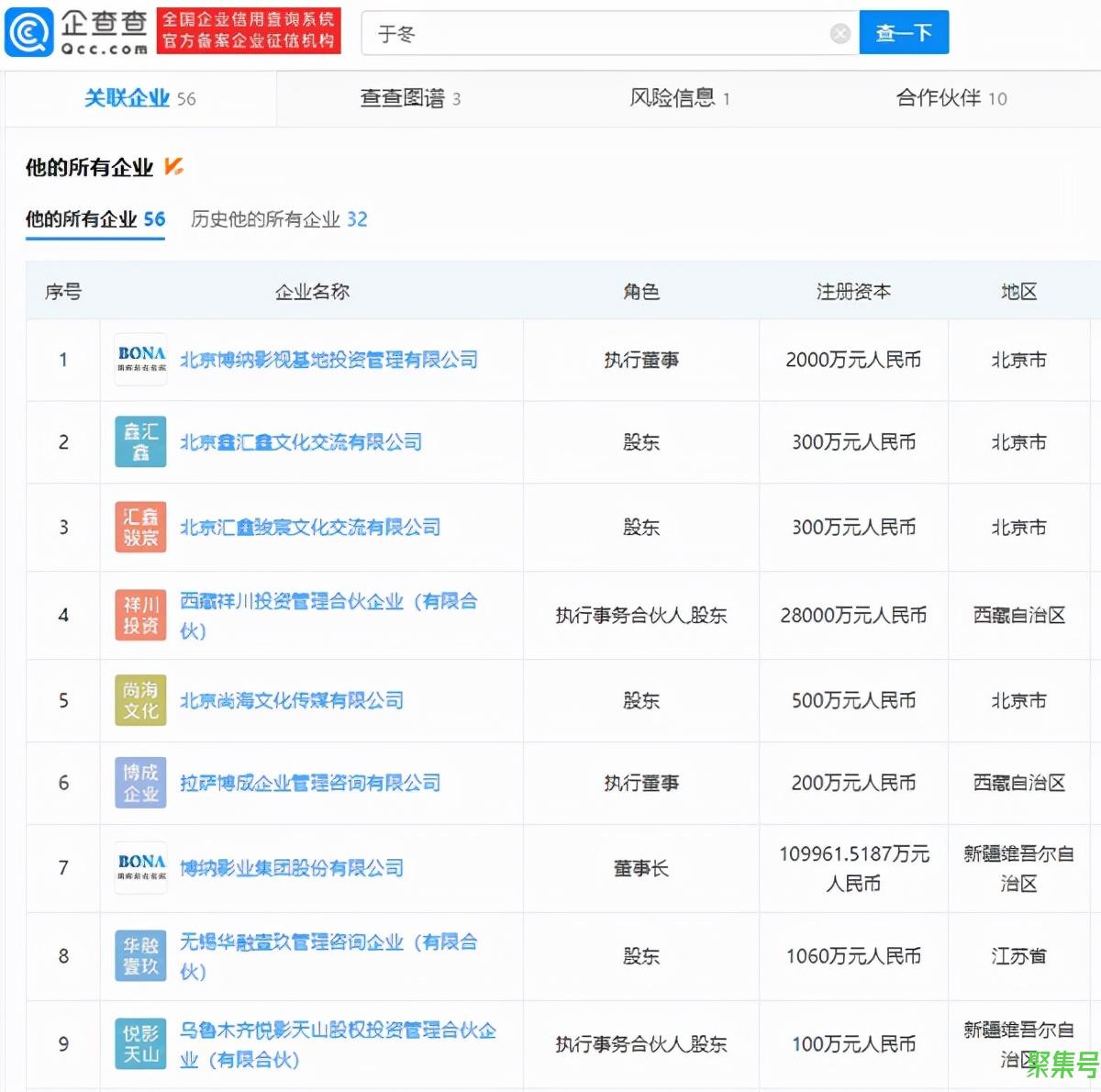Viewport: 1101px width, 1092px height.
Task: Open 乌鲁木齐悦影天山股权投资管理合伙企业 link
Action: tap(338, 1044)
